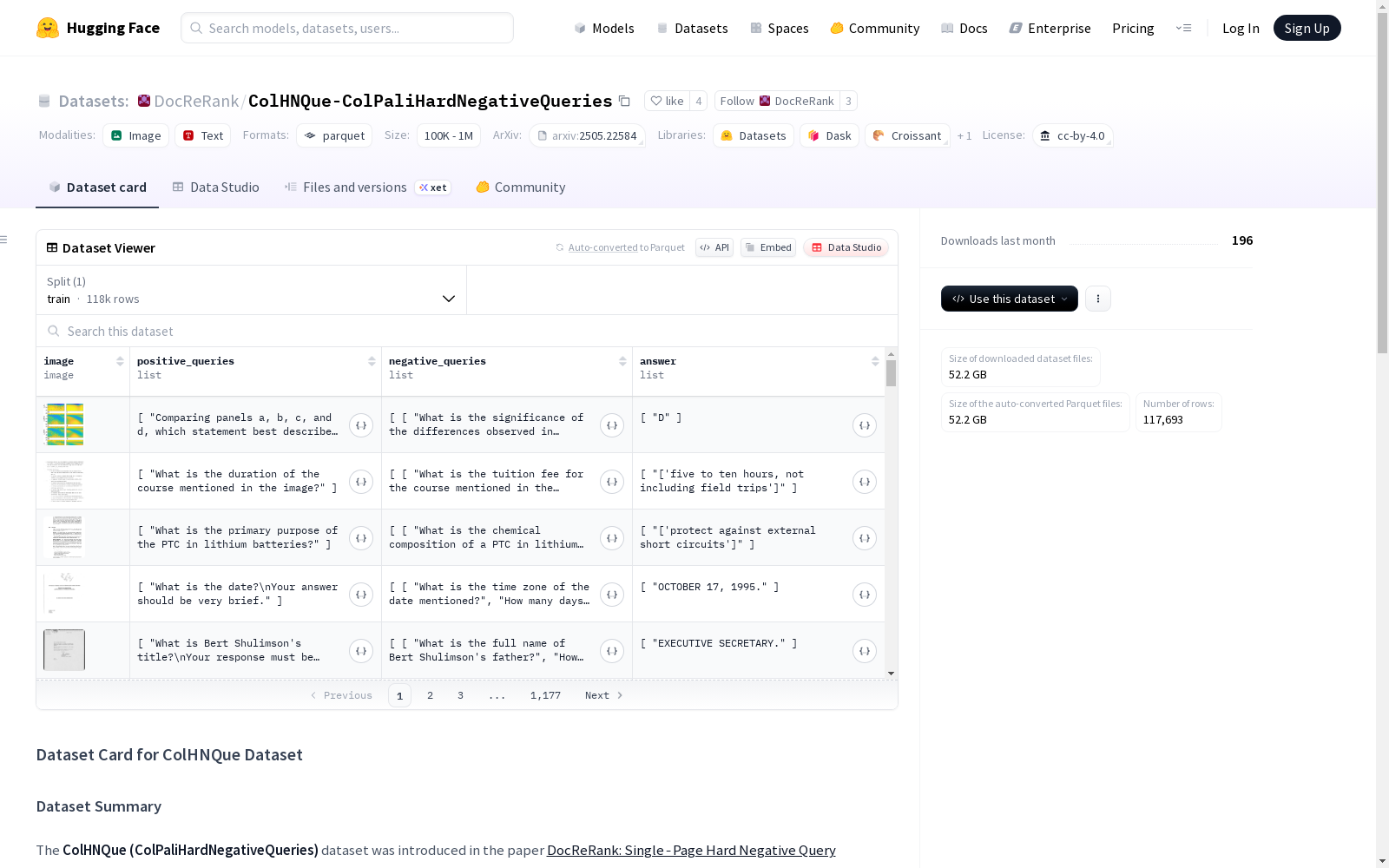
Task: Expand JSON for 'EXECUTIVE SECRETARY.' answer
Action: pos(865,651)
